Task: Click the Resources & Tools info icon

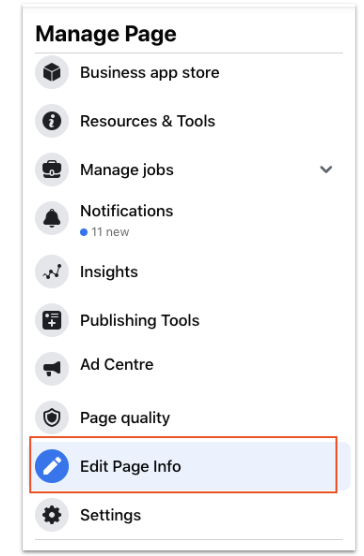Action: click(52, 121)
